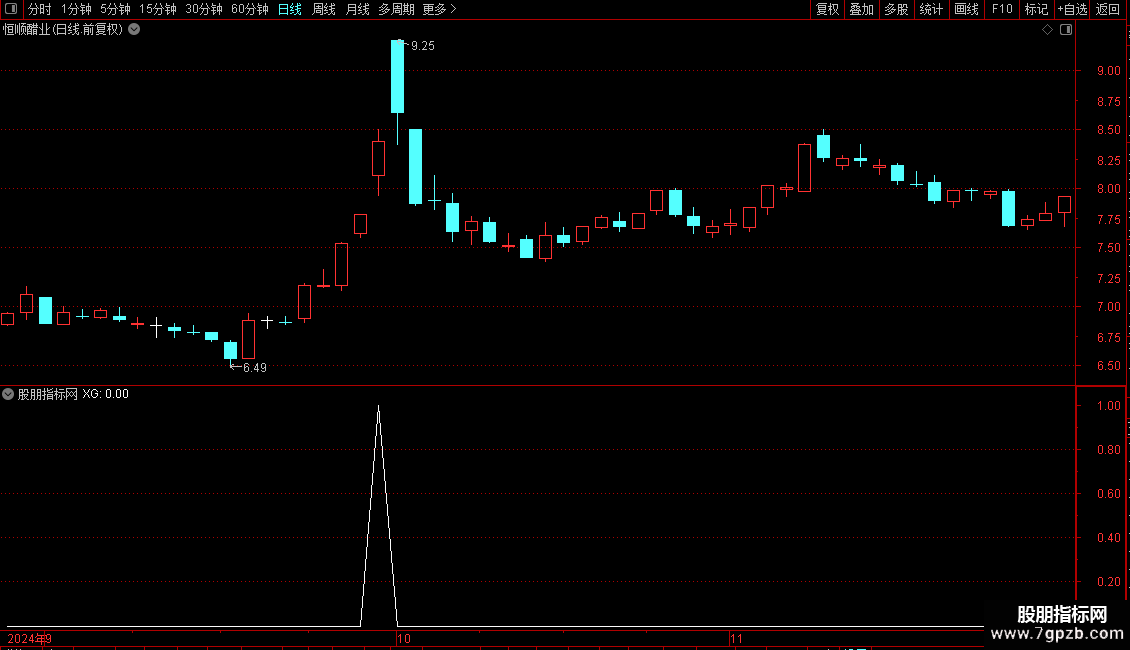The image size is (1130, 650).
Task: Click the 9.25 high price label
Action: pos(422,46)
